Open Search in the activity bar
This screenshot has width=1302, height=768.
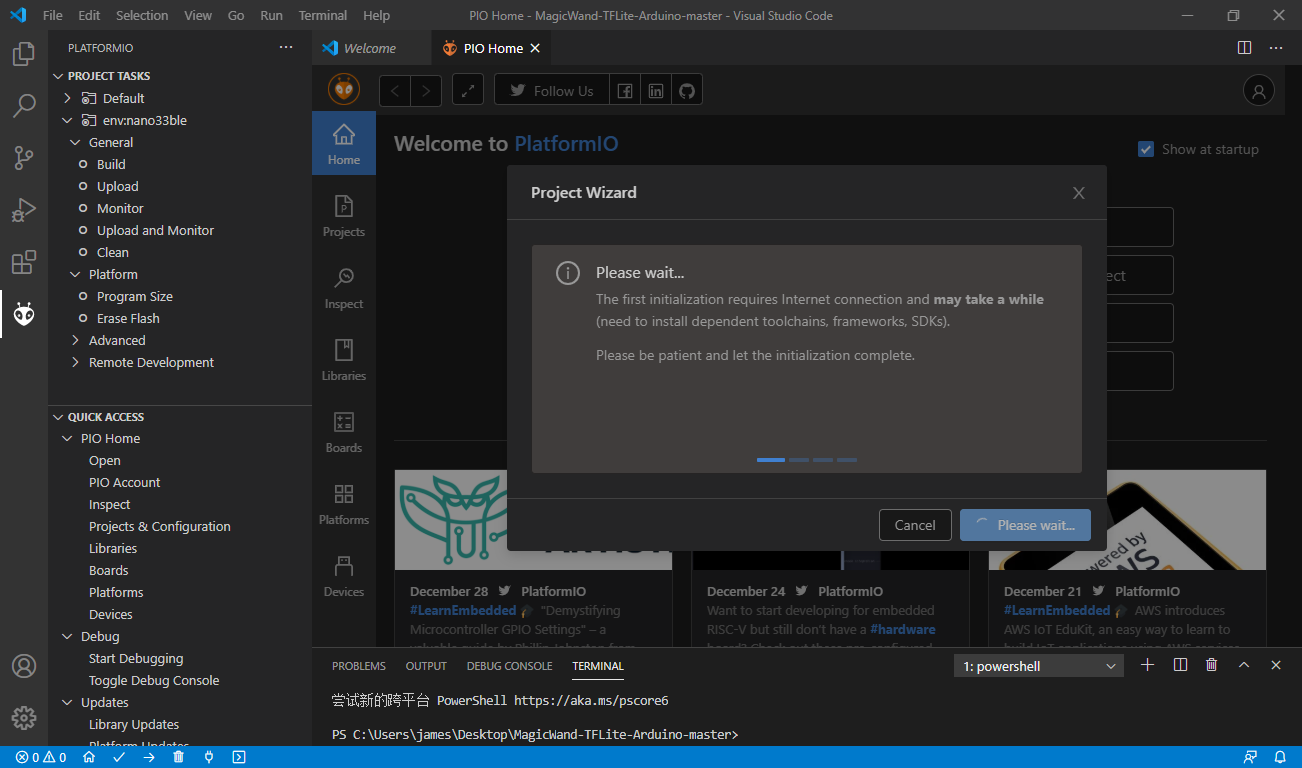[24, 105]
